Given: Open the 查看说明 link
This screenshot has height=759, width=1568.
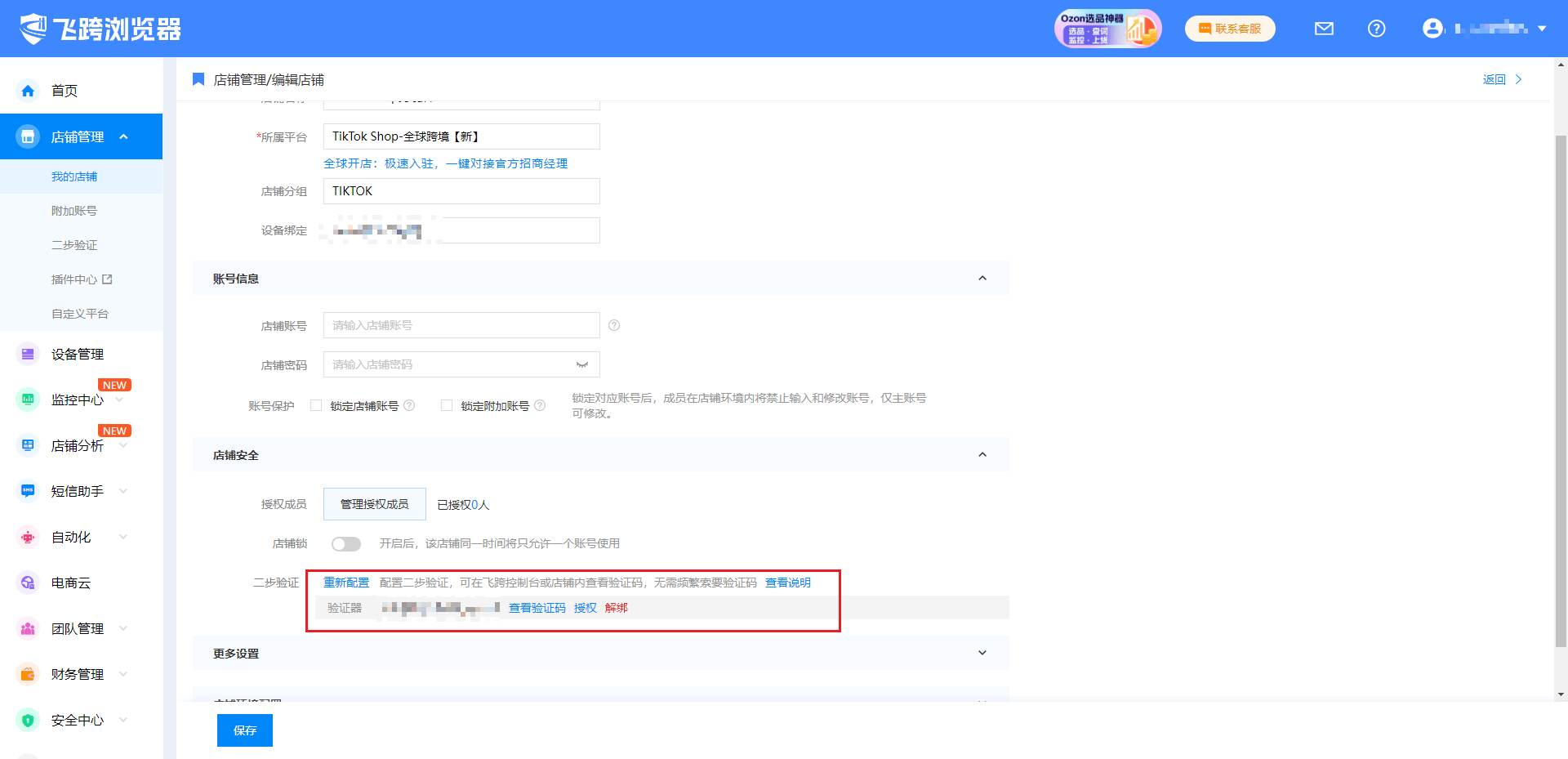Looking at the screenshot, I should (788, 583).
